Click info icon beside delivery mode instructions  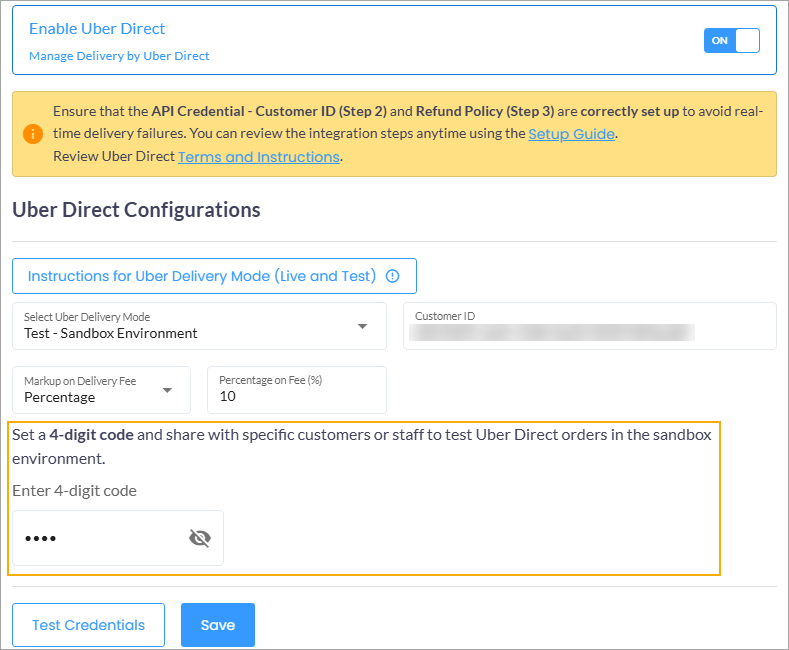pyautogui.click(x=392, y=276)
